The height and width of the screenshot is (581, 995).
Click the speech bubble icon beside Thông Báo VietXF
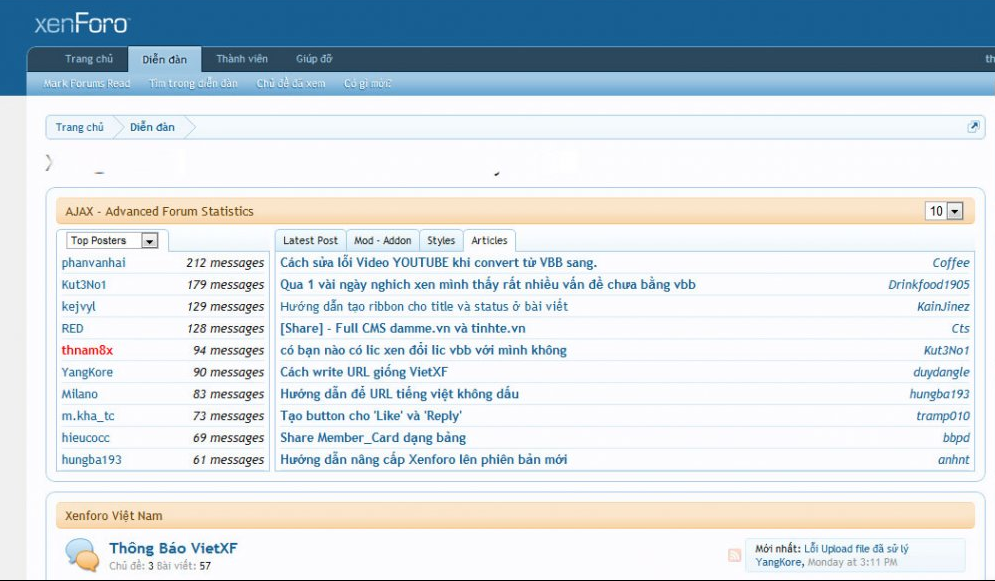coord(81,555)
